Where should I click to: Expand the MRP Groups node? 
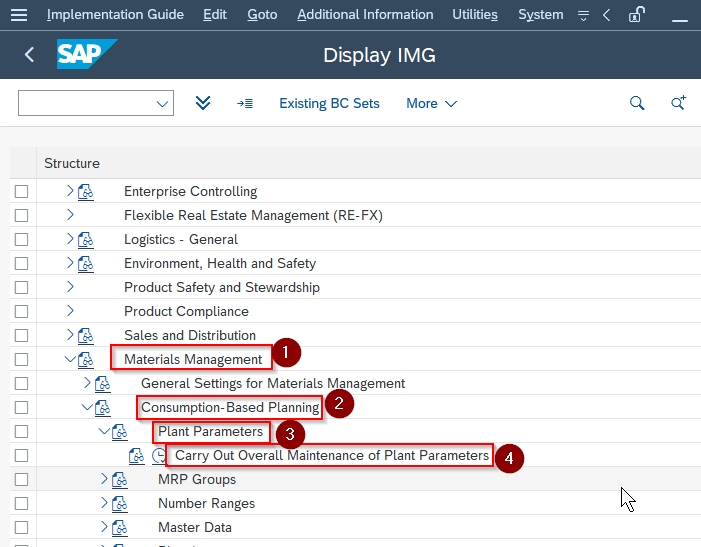[x=104, y=479]
